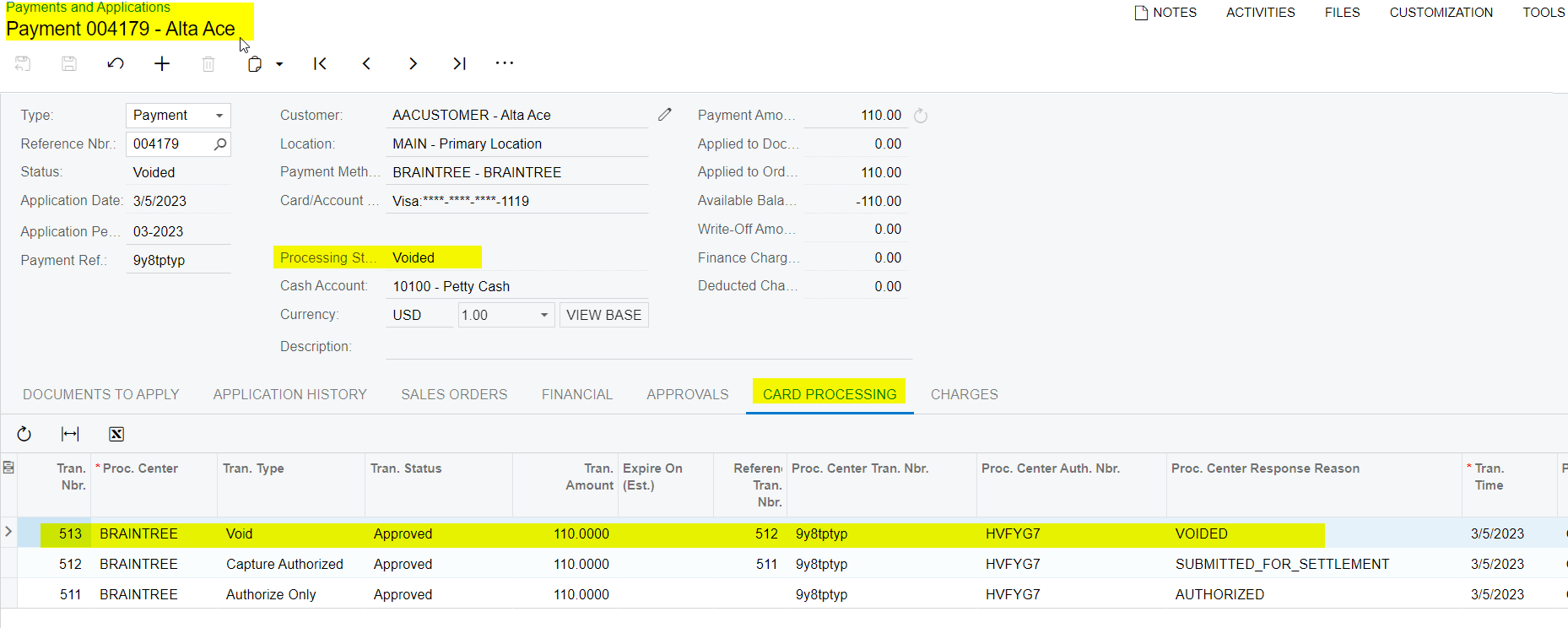This screenshot has height=628, width=1568.
Task: Go to the previous record
Action: [x=366, y=63]
